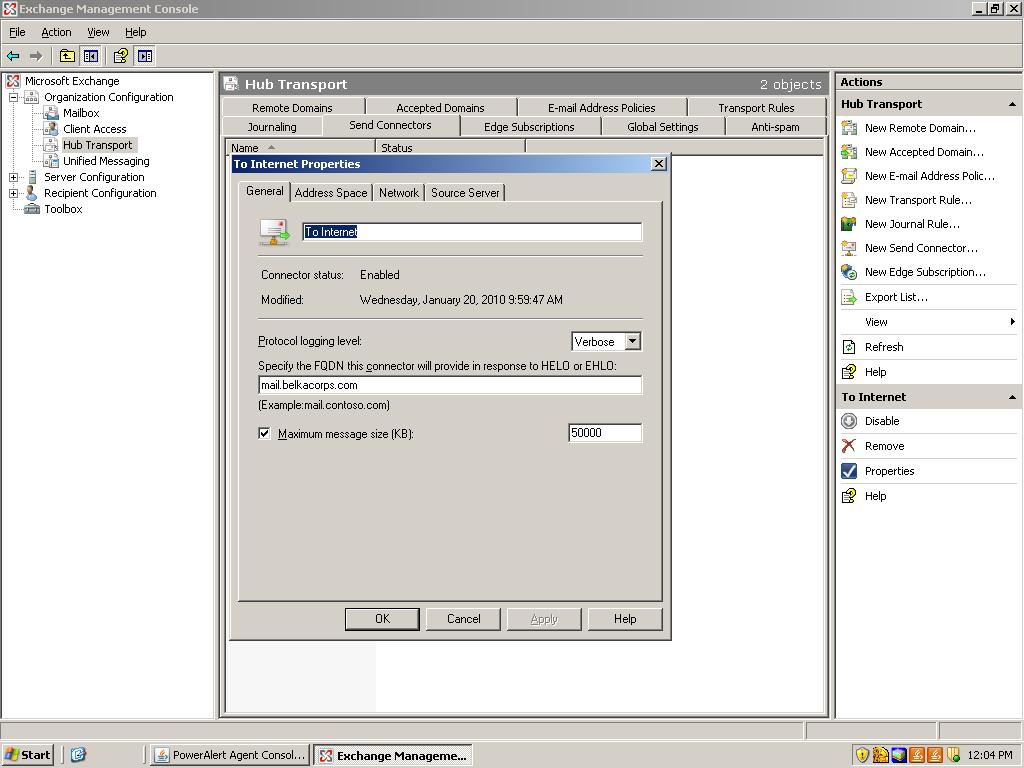Open Protocol logging level dropdown

coord(632,341)
